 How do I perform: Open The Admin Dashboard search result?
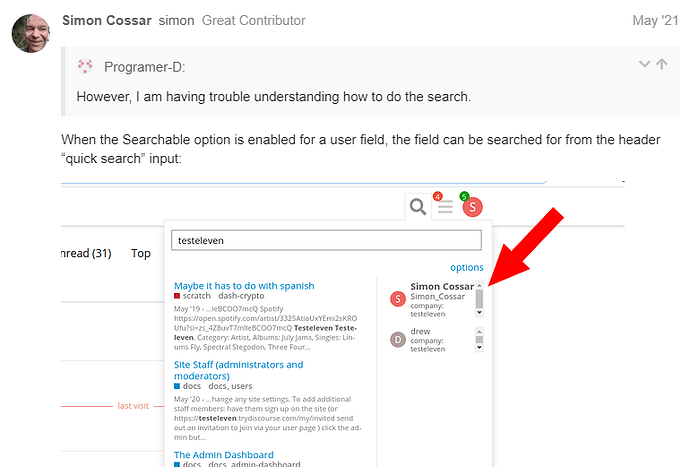pos(224,455)
